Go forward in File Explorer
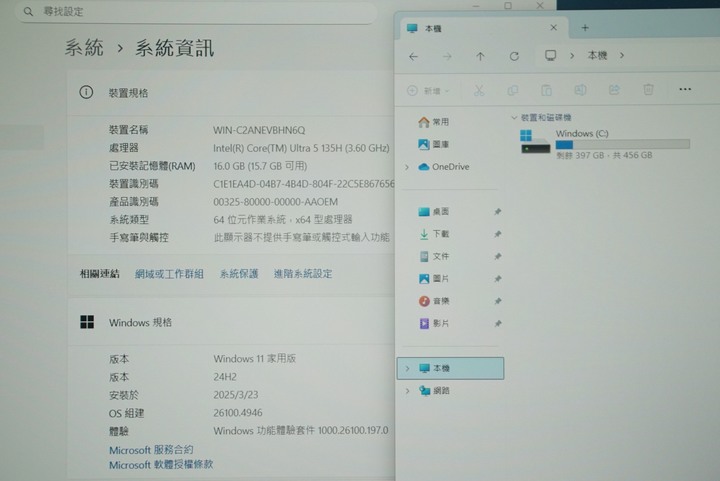The image size is (720, 481). [447, 56]
